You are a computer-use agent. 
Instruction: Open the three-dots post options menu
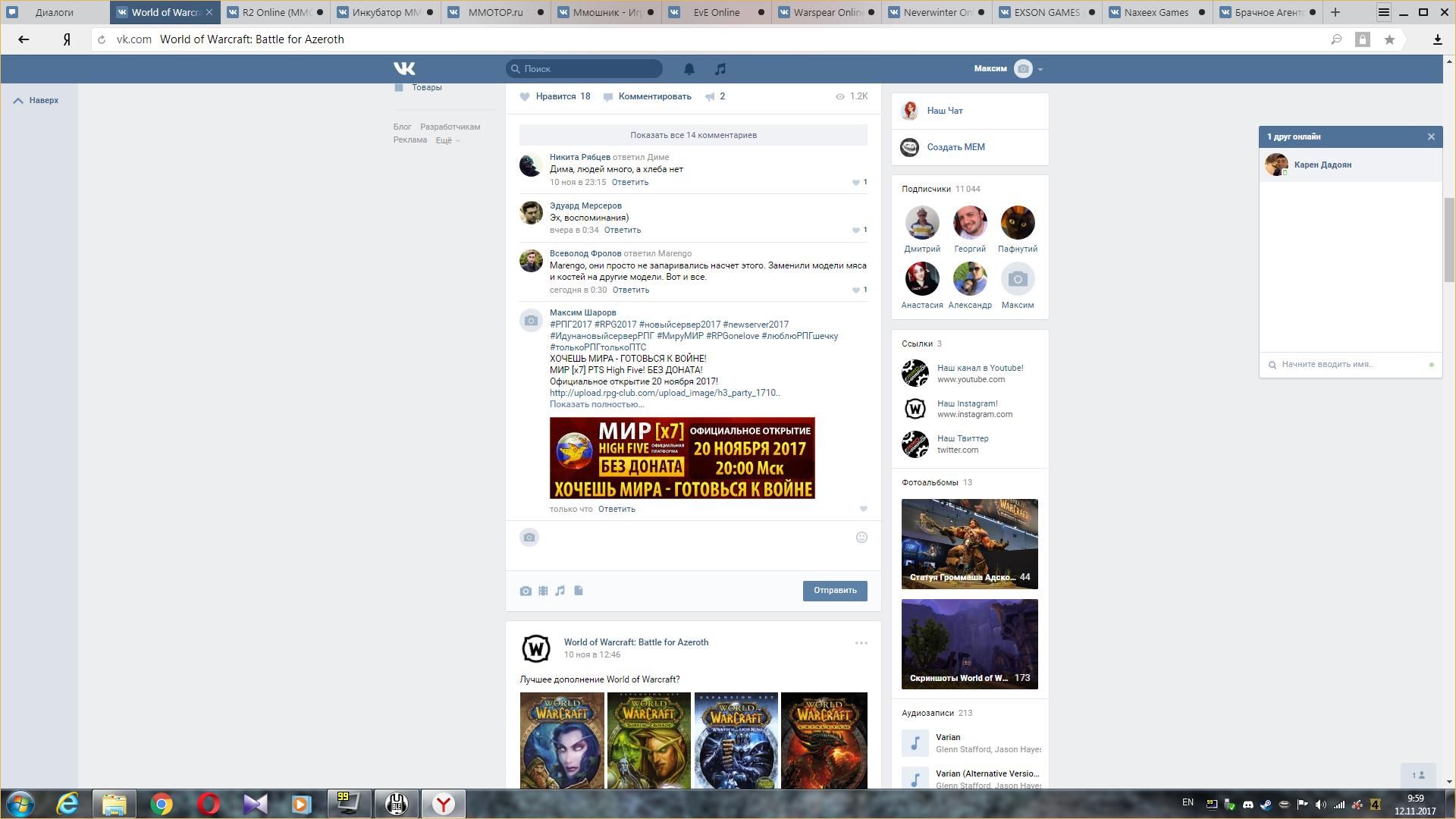(x=861, y=643)
